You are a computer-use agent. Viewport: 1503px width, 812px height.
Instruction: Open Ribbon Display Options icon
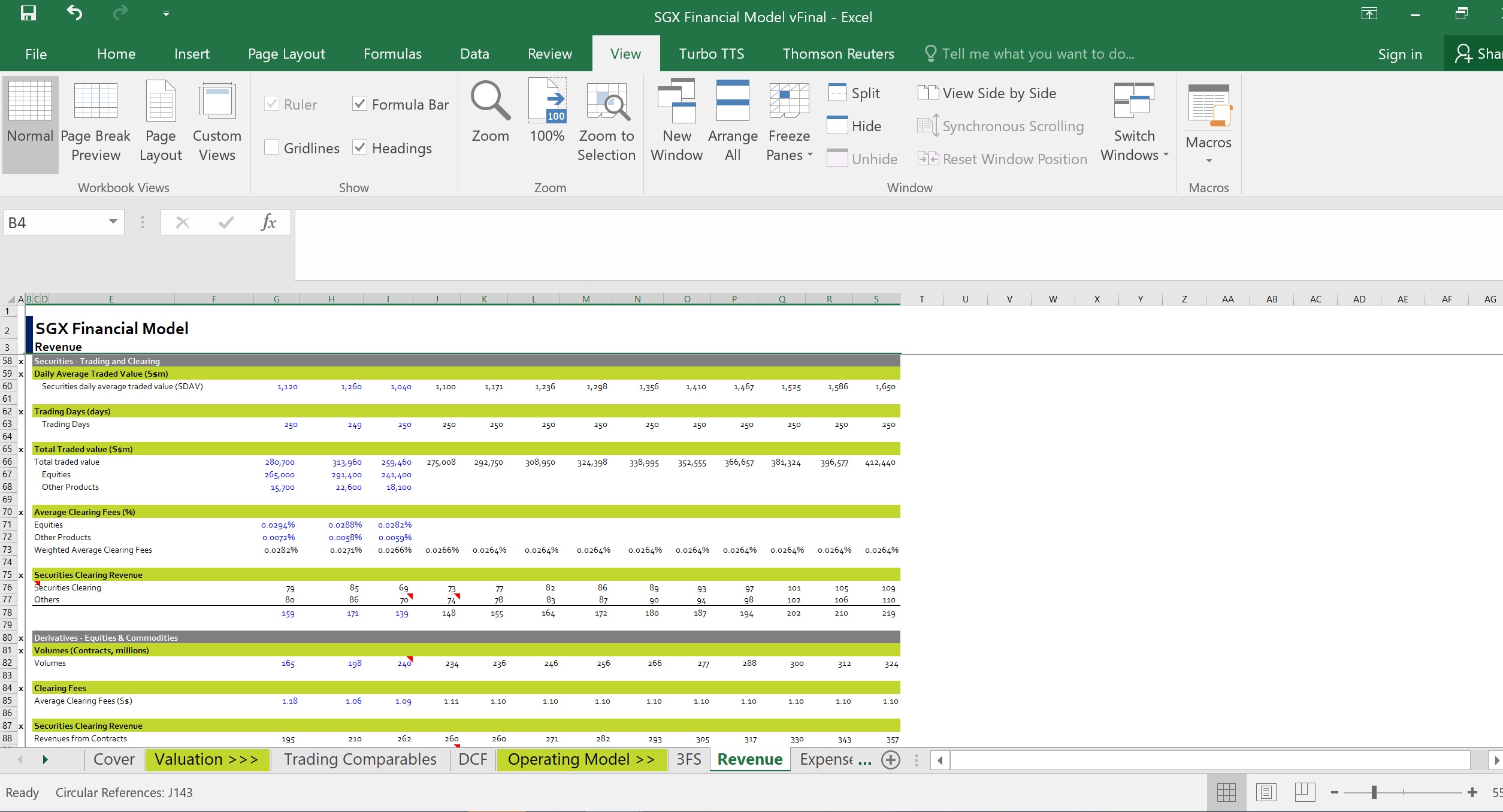[1369, 13]
